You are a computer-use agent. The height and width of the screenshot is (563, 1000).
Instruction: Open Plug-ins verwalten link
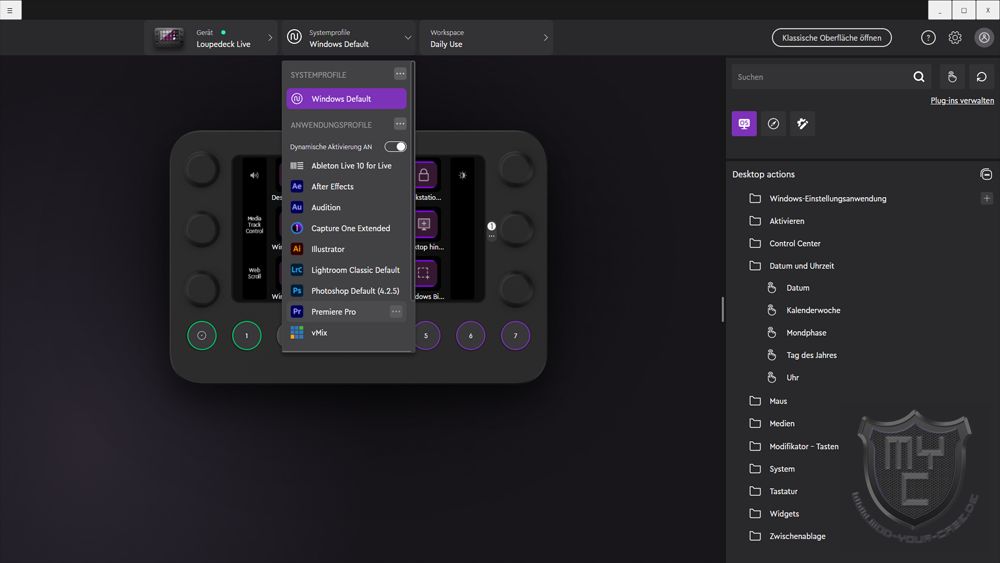point(962,101)
